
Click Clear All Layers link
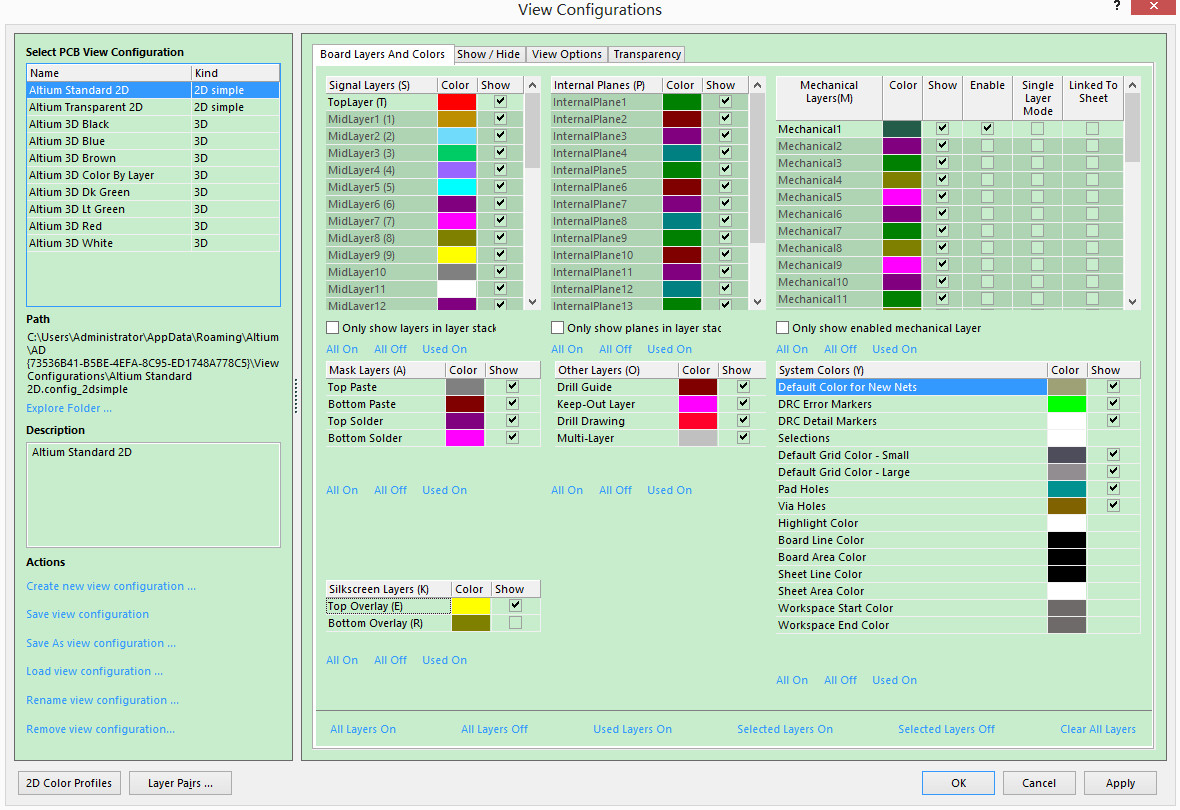(x=1098, y=729)
